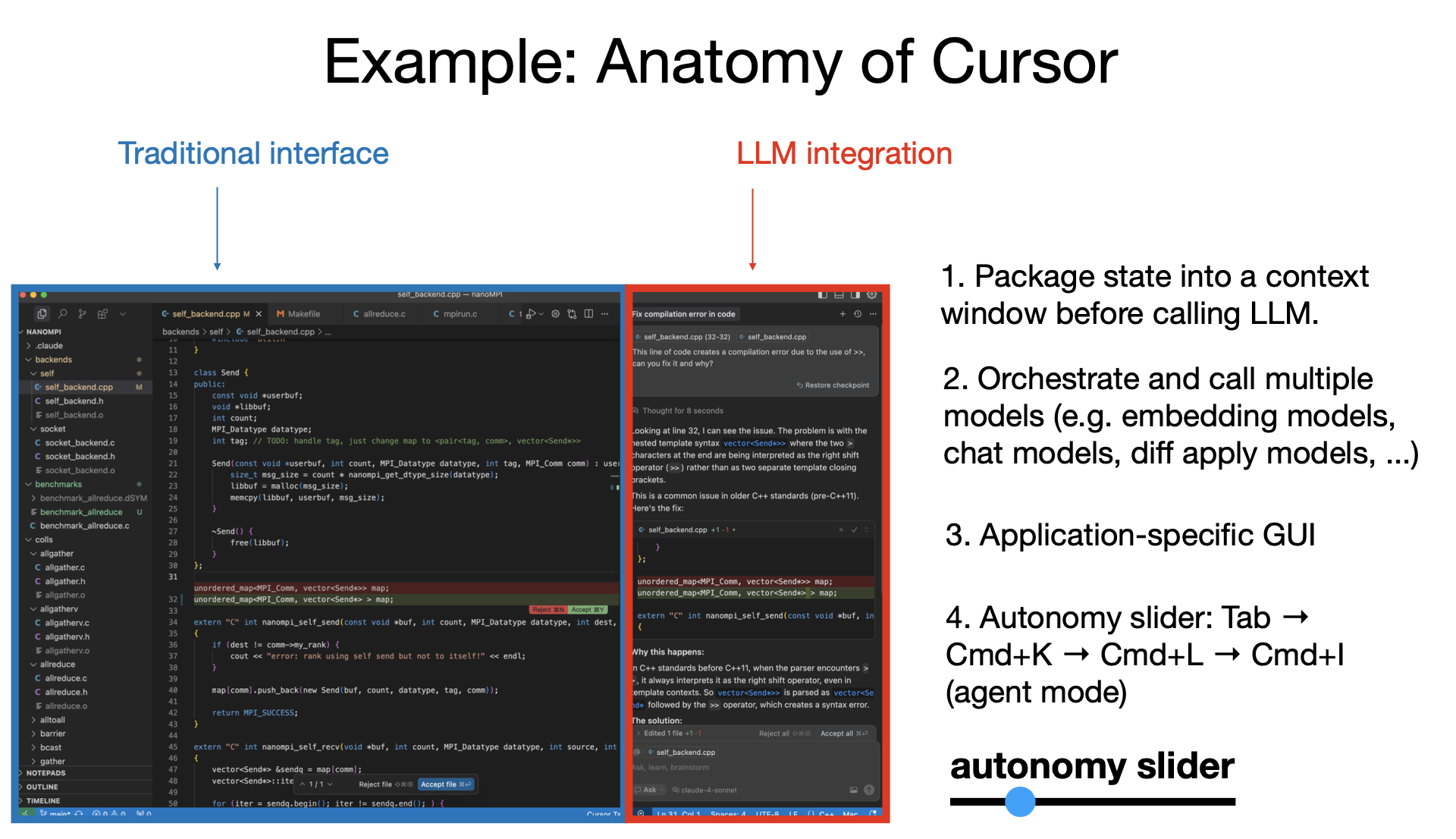Reject the chat code block with X
Image resolution: width=1456 pixels, height=839 pixels.
[x=841, y=529]
